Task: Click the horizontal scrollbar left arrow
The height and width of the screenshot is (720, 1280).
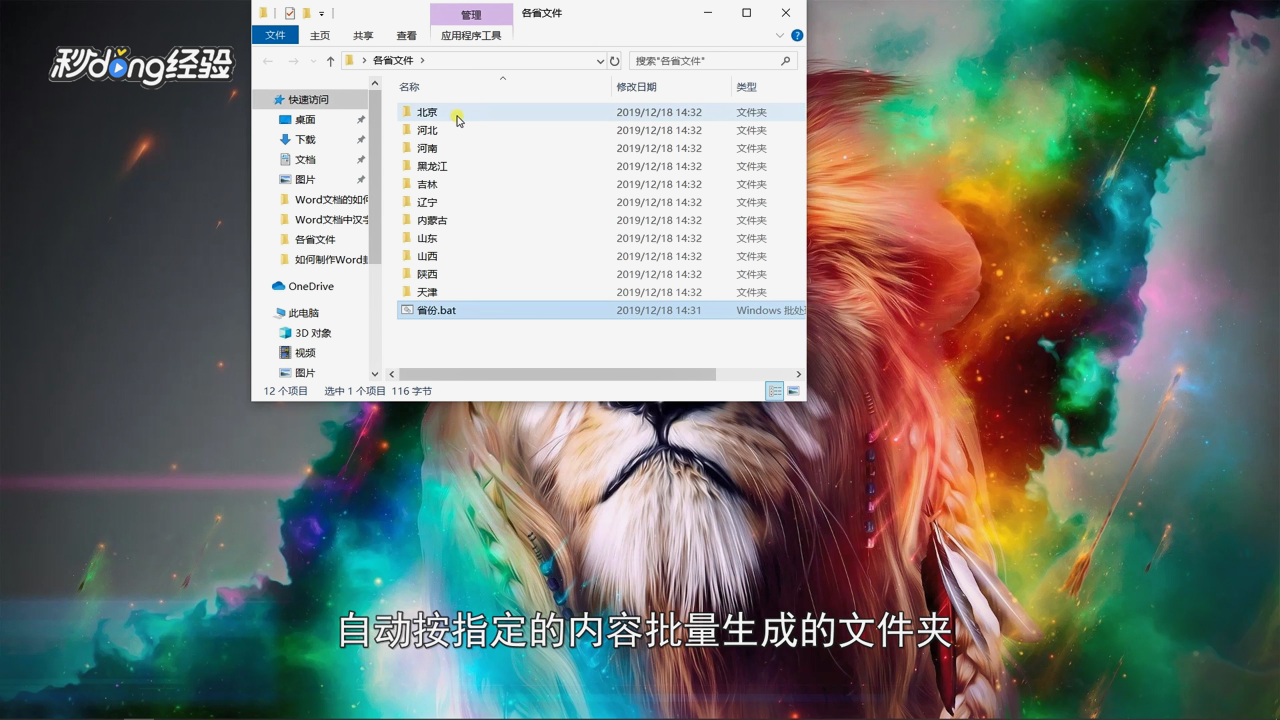Action: click(x=392, y=374)
